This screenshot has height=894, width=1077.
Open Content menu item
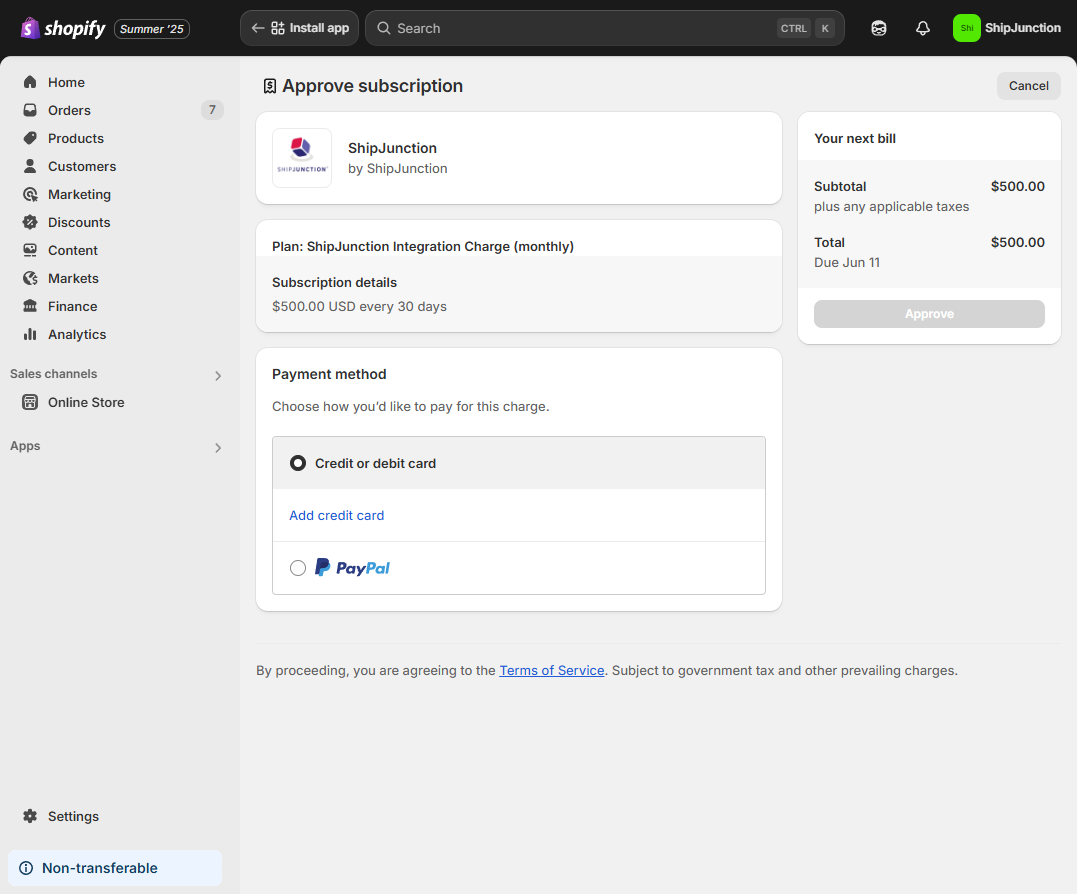(x=73, y=251)
